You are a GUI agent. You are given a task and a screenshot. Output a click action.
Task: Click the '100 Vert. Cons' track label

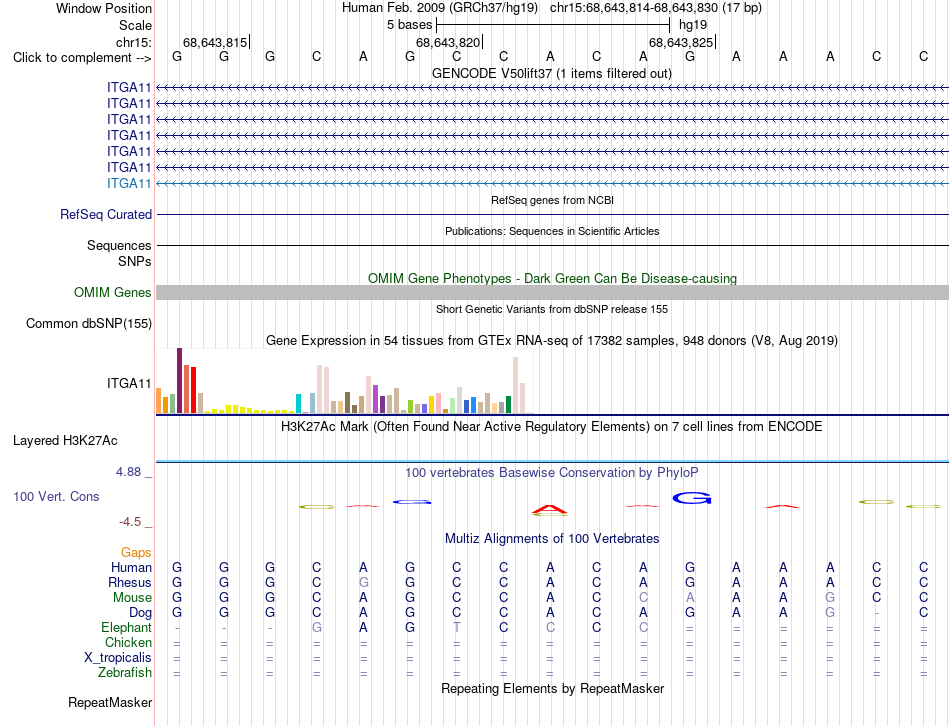coord(56,496)
